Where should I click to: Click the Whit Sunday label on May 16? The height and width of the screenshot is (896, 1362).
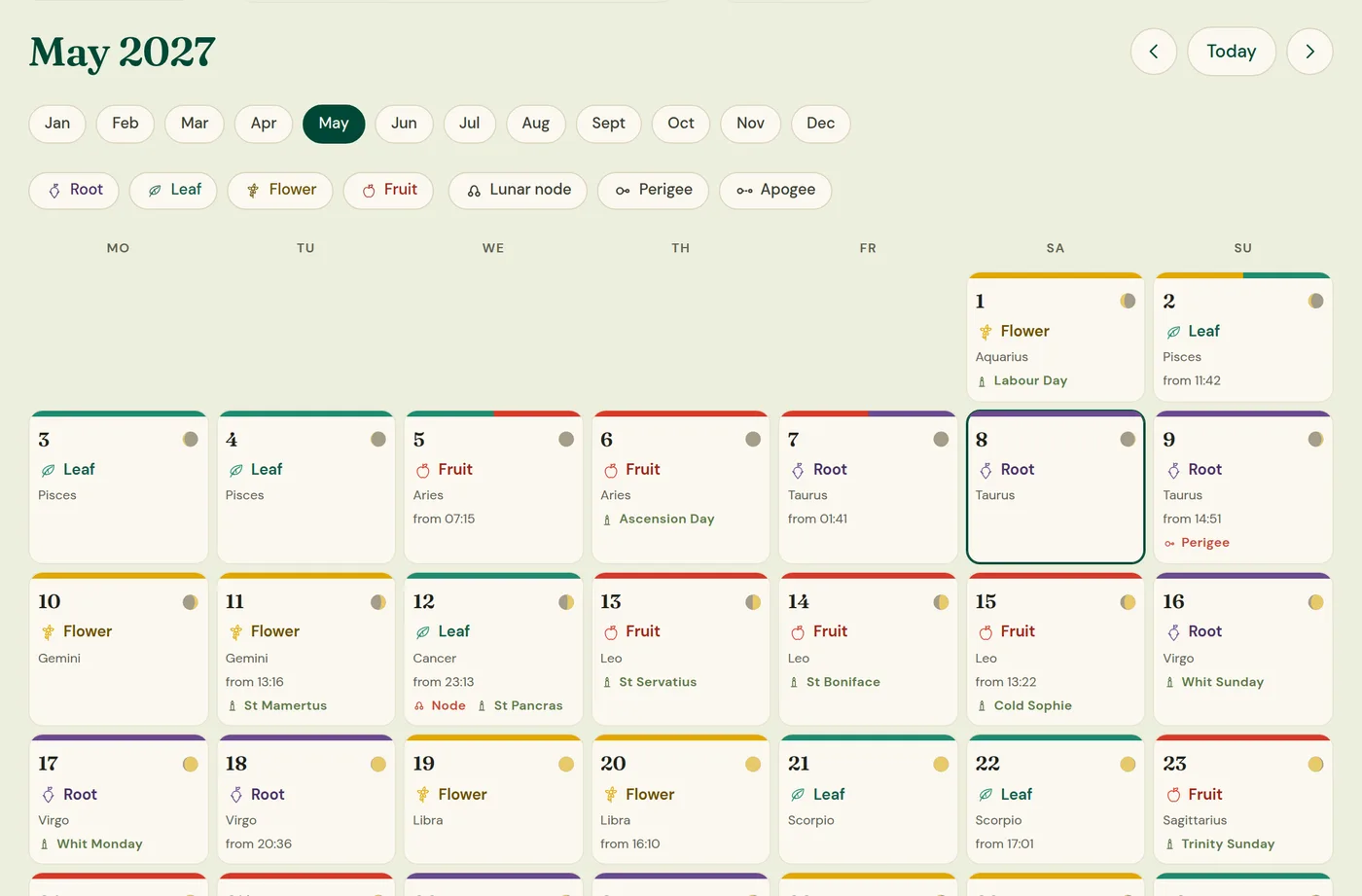(x=1222, y=683)
